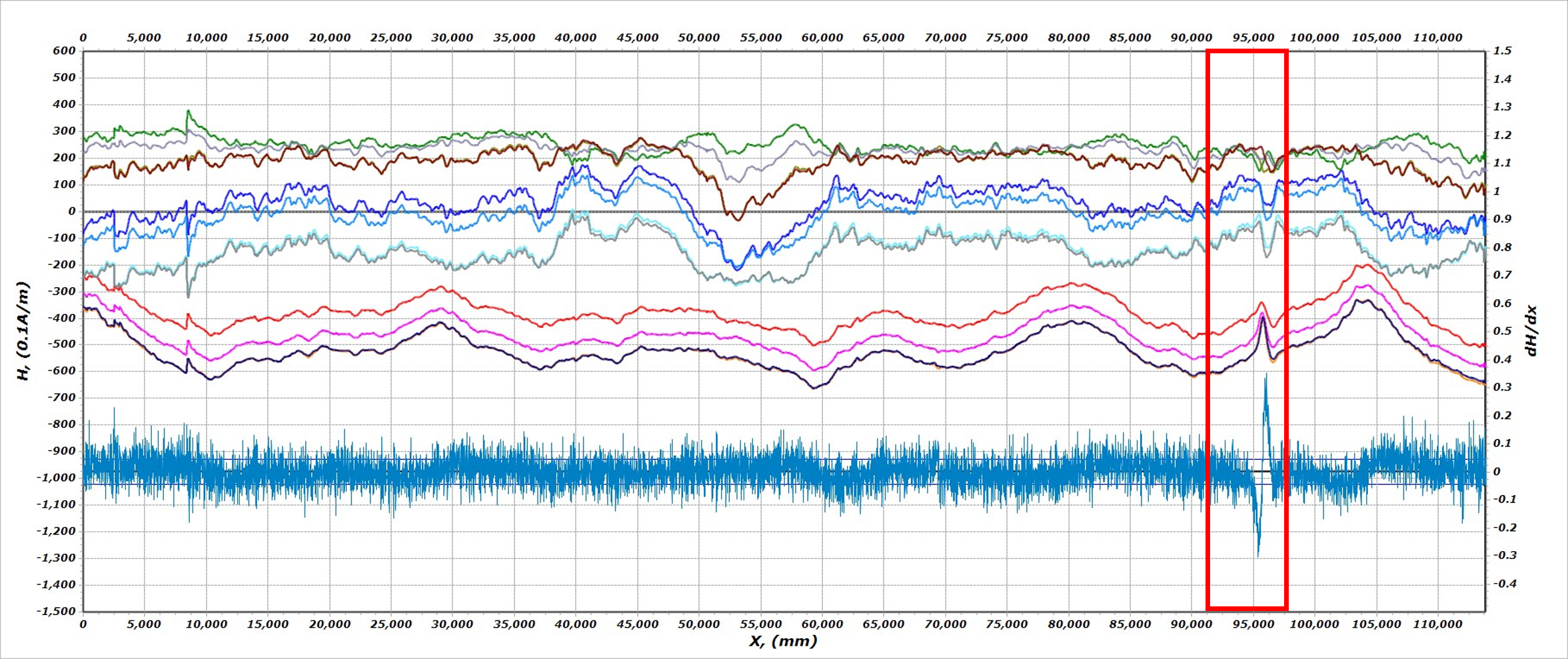Click the "0.5" label on the right axis
The image size is (1568, 659).
[1502, 331]
